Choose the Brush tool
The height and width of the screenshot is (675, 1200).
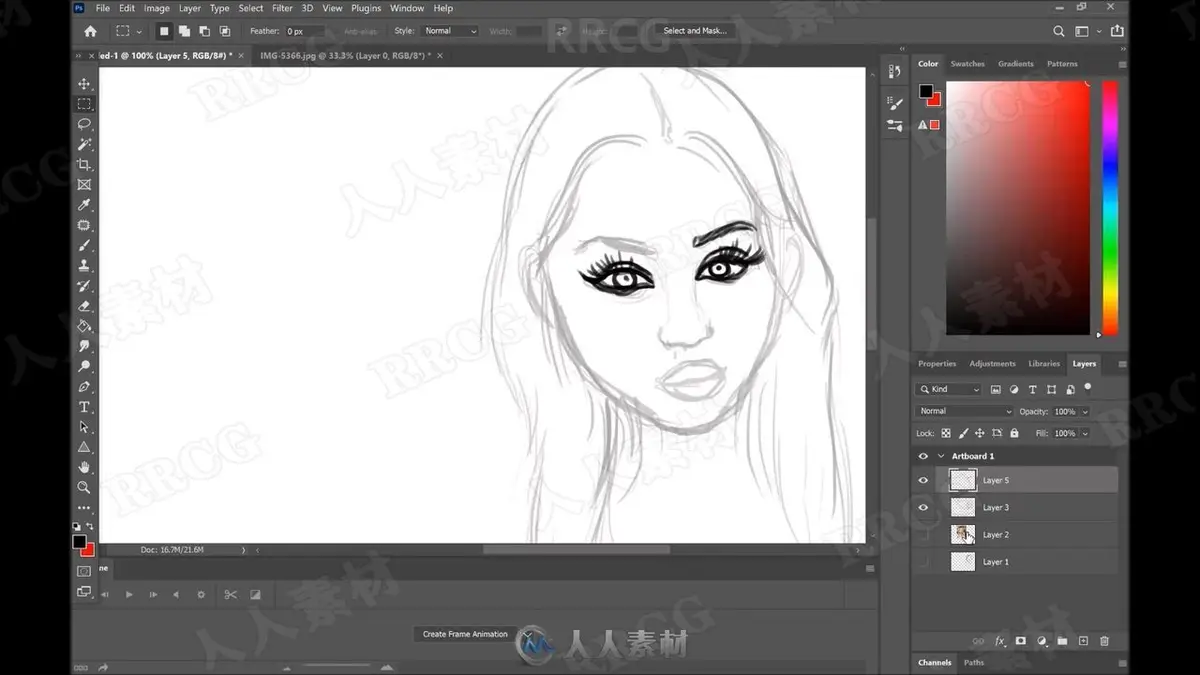[84, 245]
